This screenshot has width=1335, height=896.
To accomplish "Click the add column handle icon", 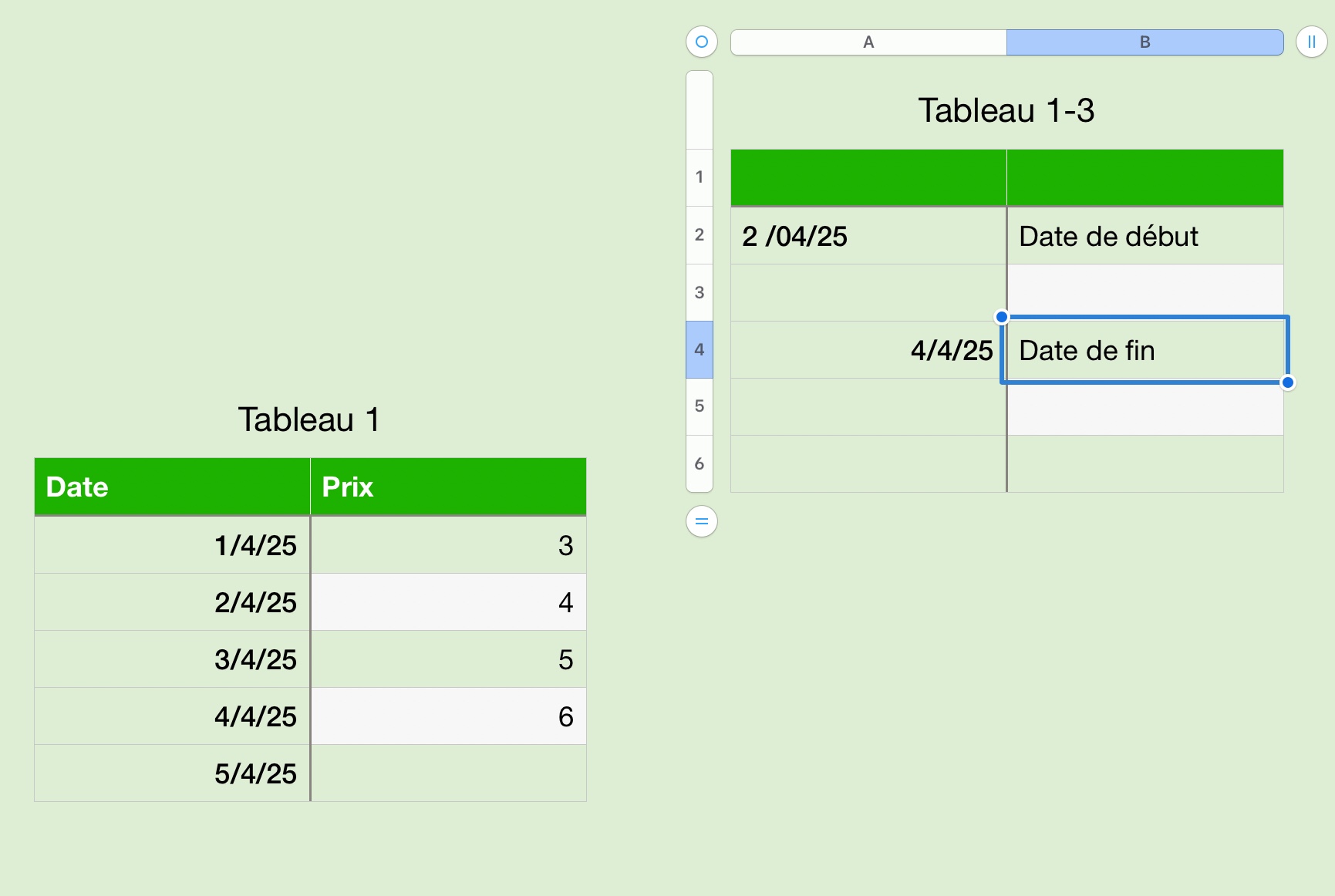I will (1311, 42).
